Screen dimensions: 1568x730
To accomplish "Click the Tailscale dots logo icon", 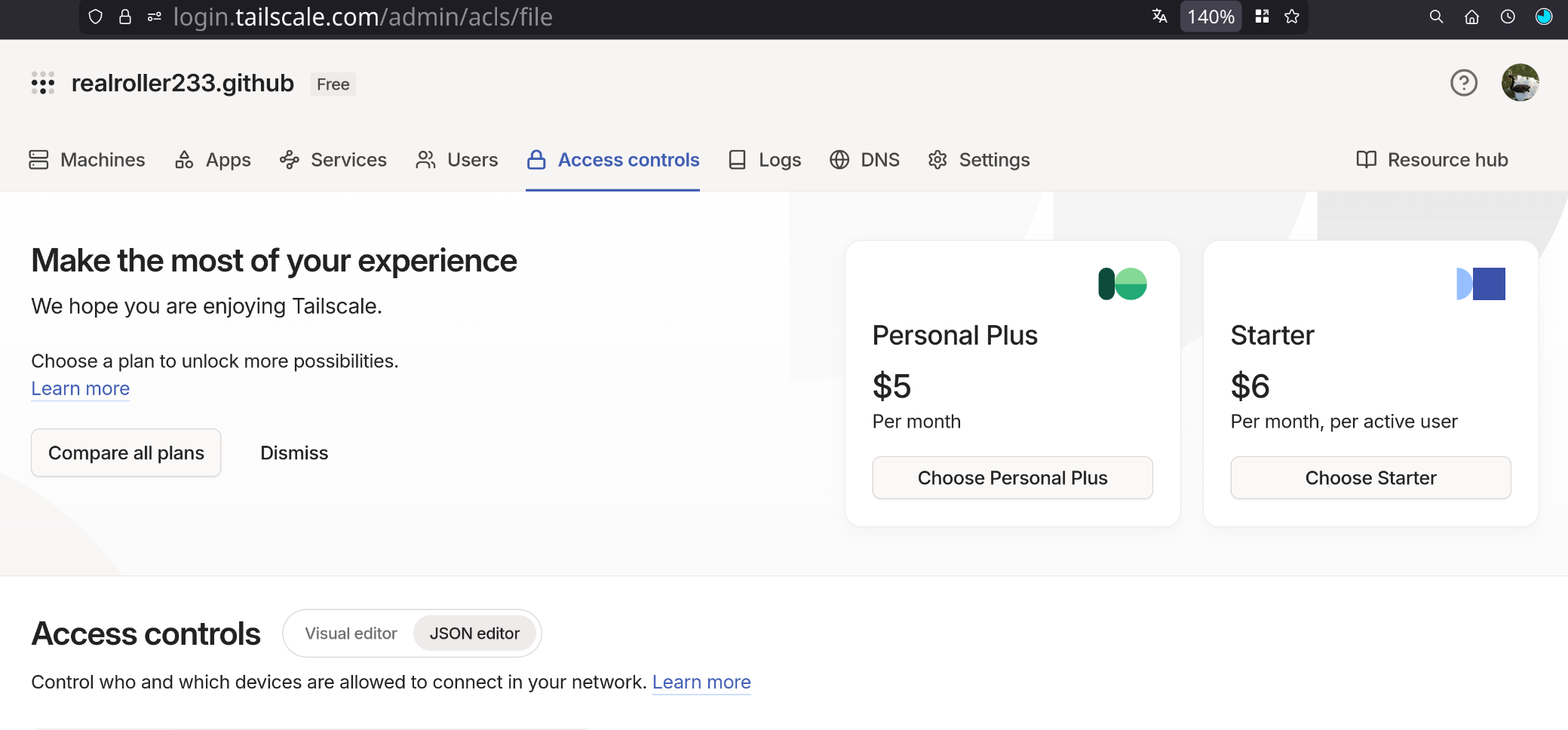I will (x=43, y=83).
